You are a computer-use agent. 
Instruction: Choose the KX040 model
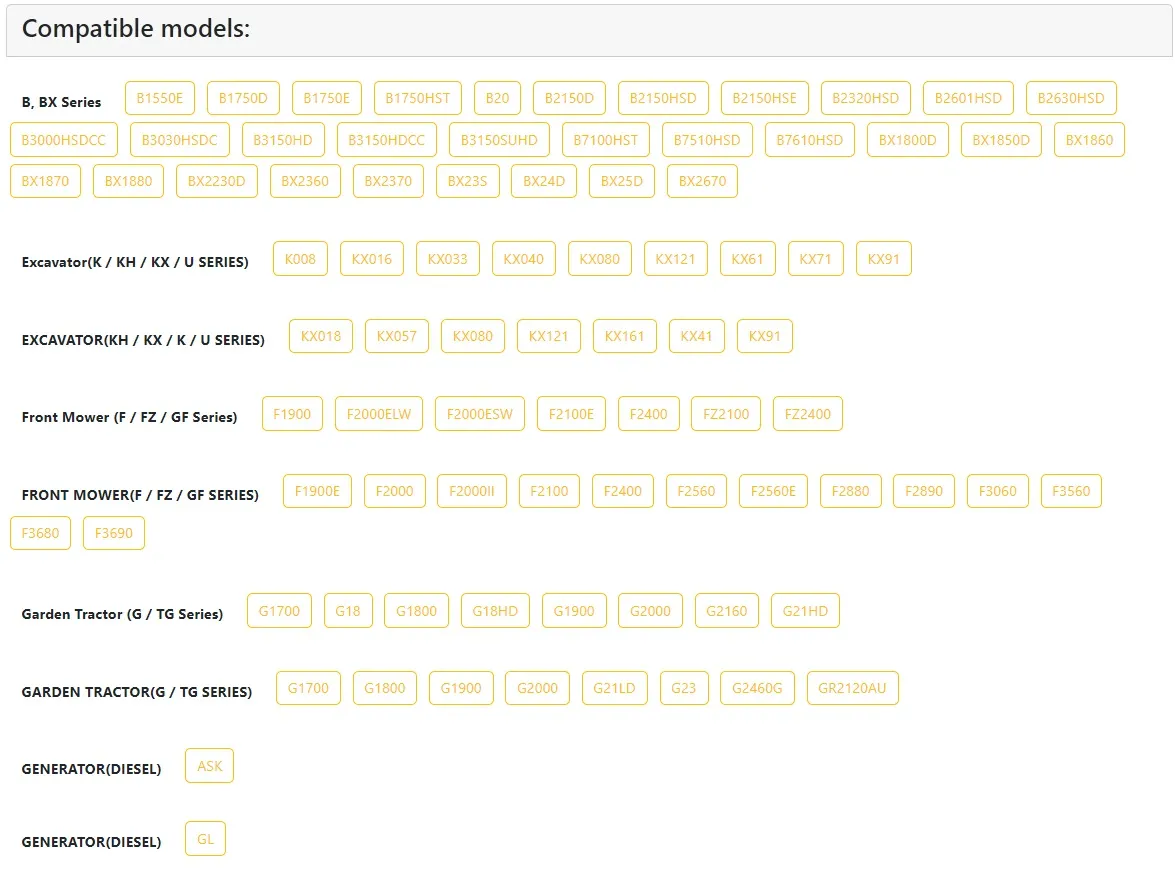tap(524, 259)
